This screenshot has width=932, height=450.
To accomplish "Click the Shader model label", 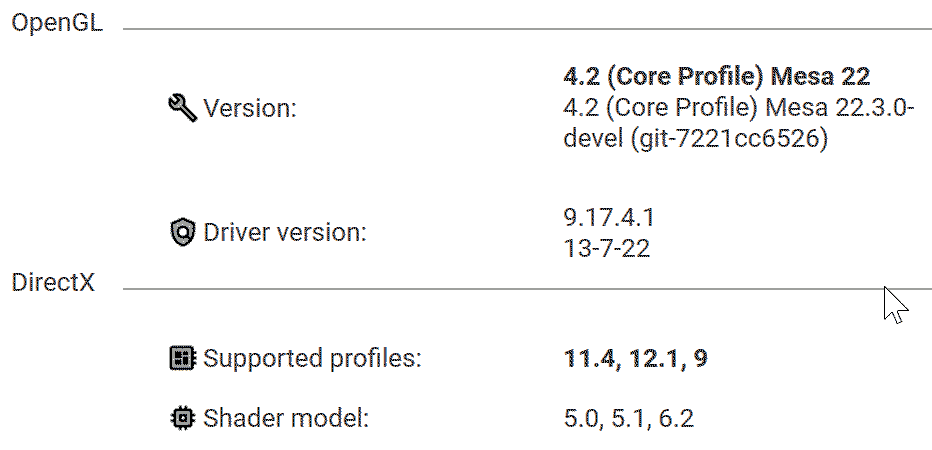I will pyautogui.click(x=286, y=418).
